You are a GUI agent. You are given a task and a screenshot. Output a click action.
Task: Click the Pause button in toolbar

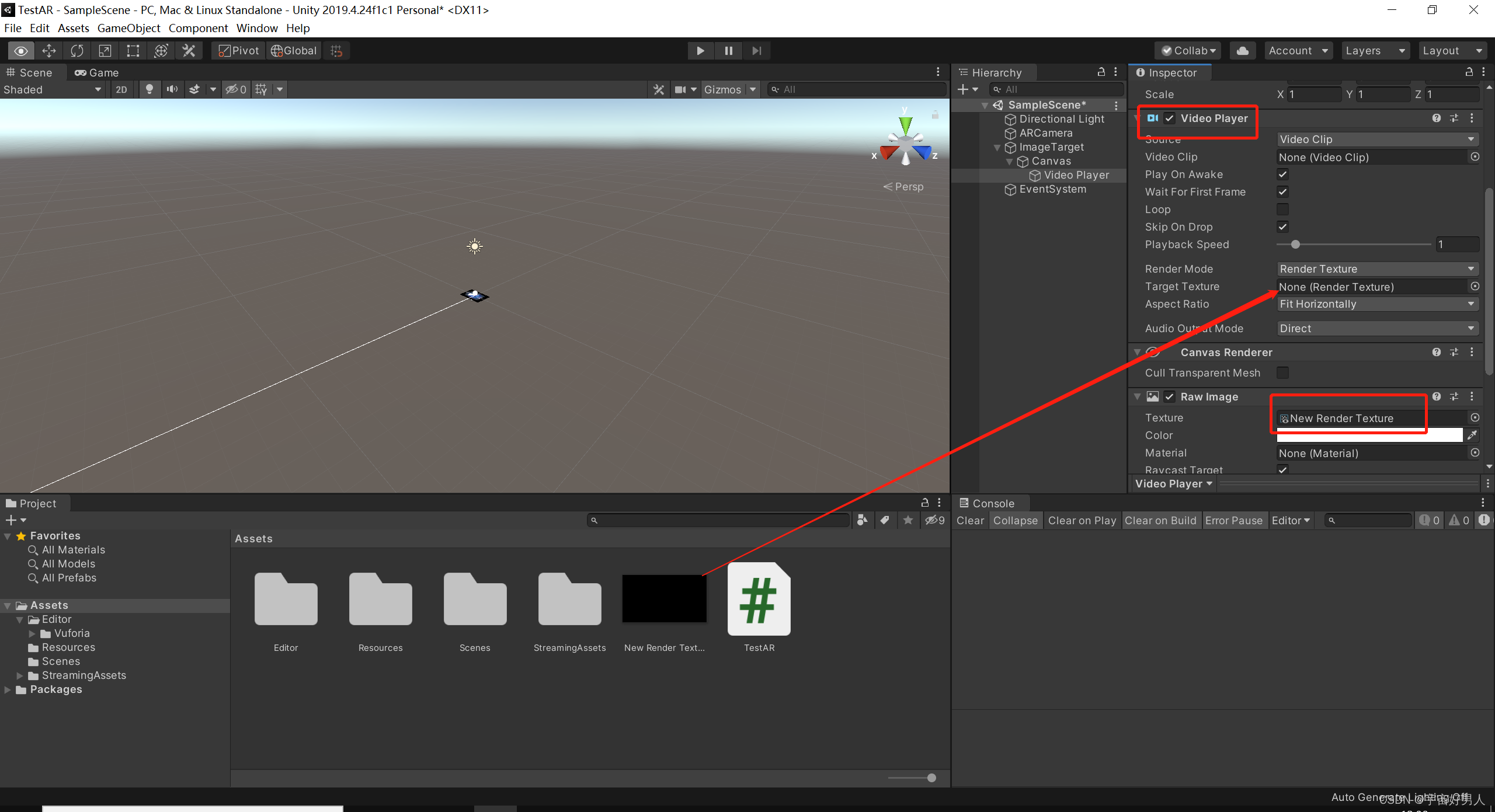tap(728, 50)
